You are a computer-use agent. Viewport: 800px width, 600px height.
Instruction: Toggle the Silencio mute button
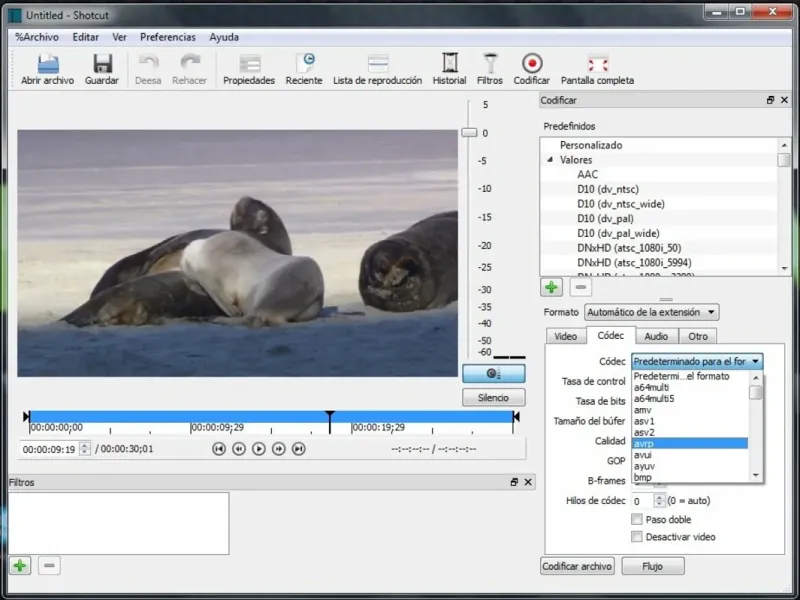(493, 397)
